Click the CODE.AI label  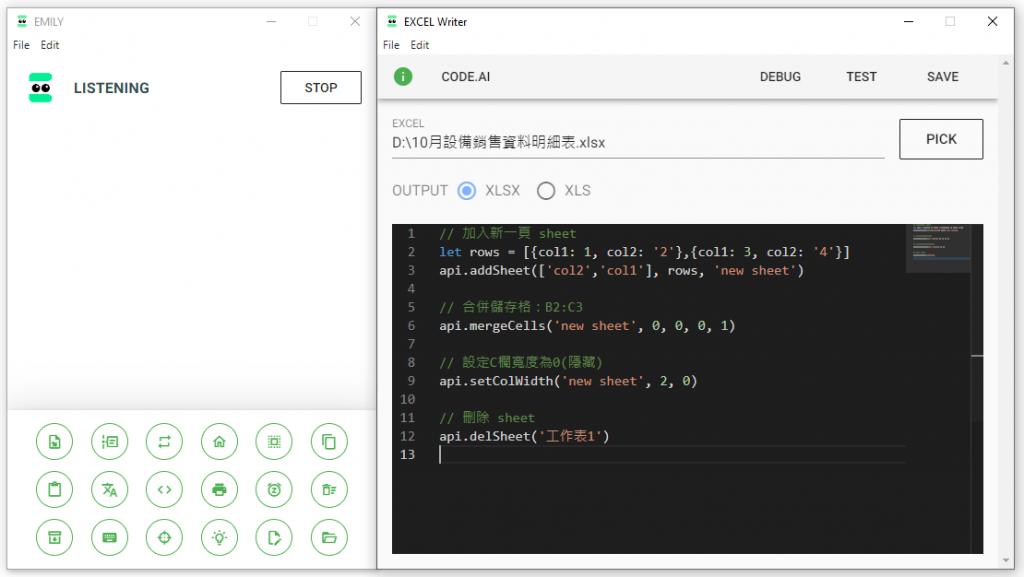pyautogui.click(x=466, y=76)
